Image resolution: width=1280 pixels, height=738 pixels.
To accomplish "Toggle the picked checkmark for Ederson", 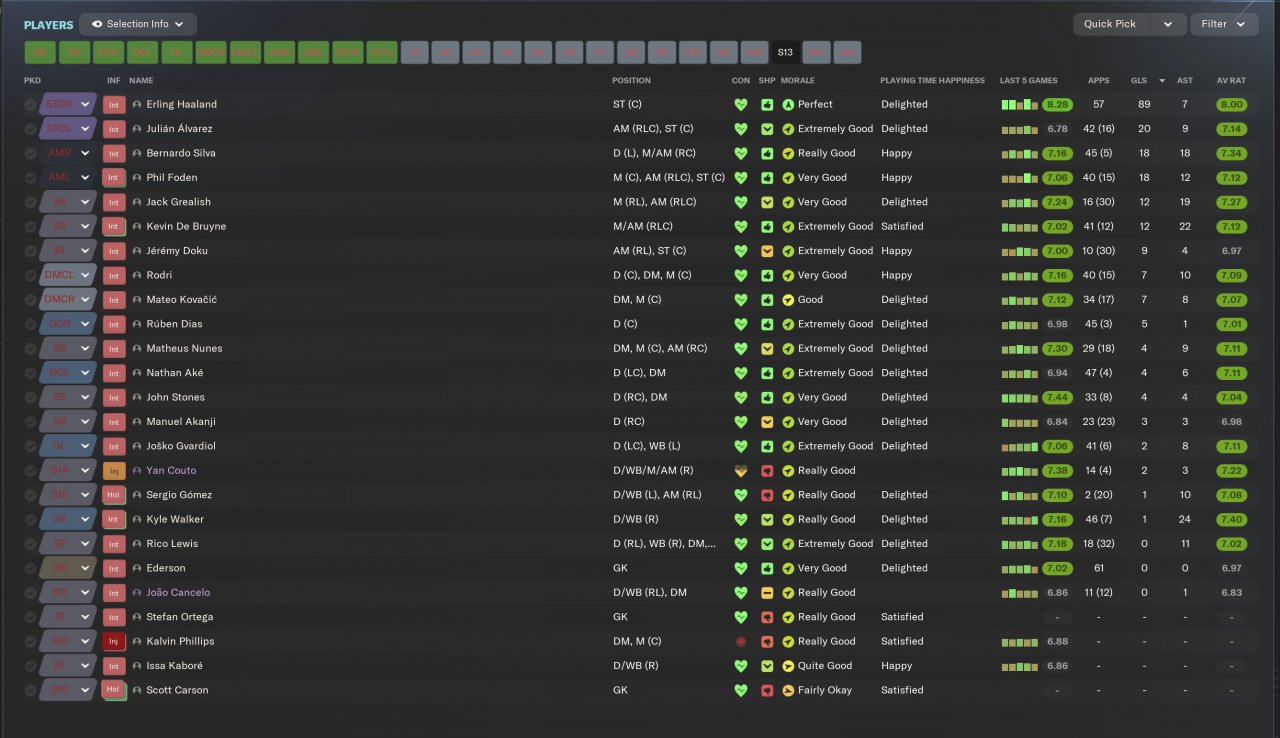I will pos(30,568).
